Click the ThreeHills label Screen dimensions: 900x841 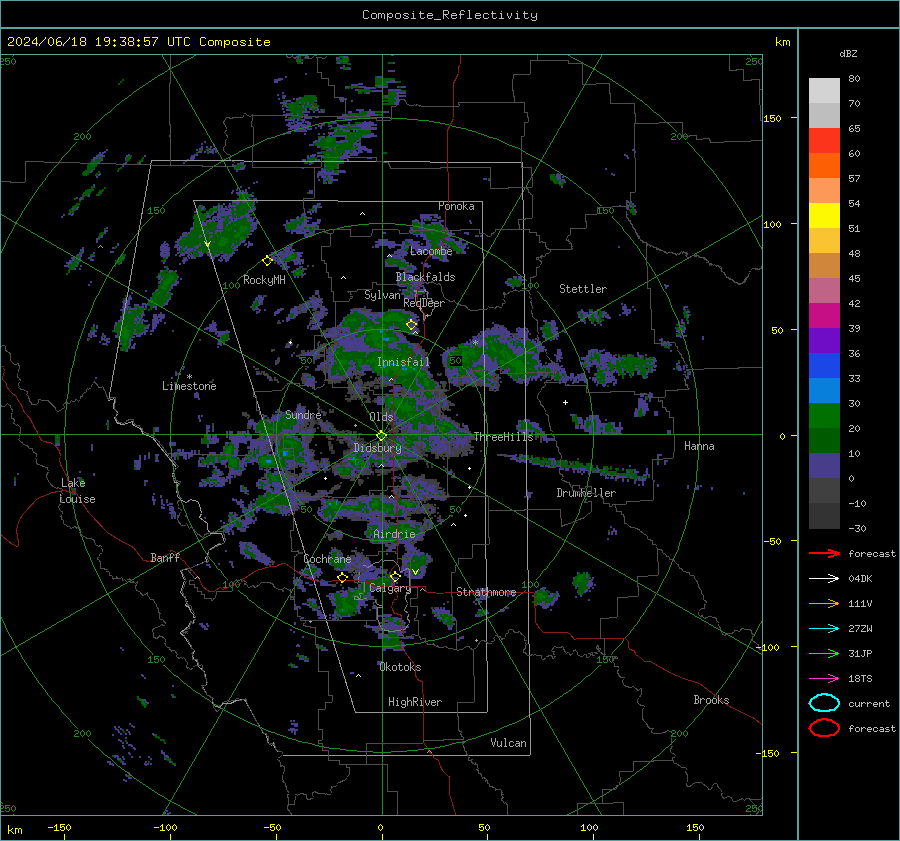(x=503, y=437)
